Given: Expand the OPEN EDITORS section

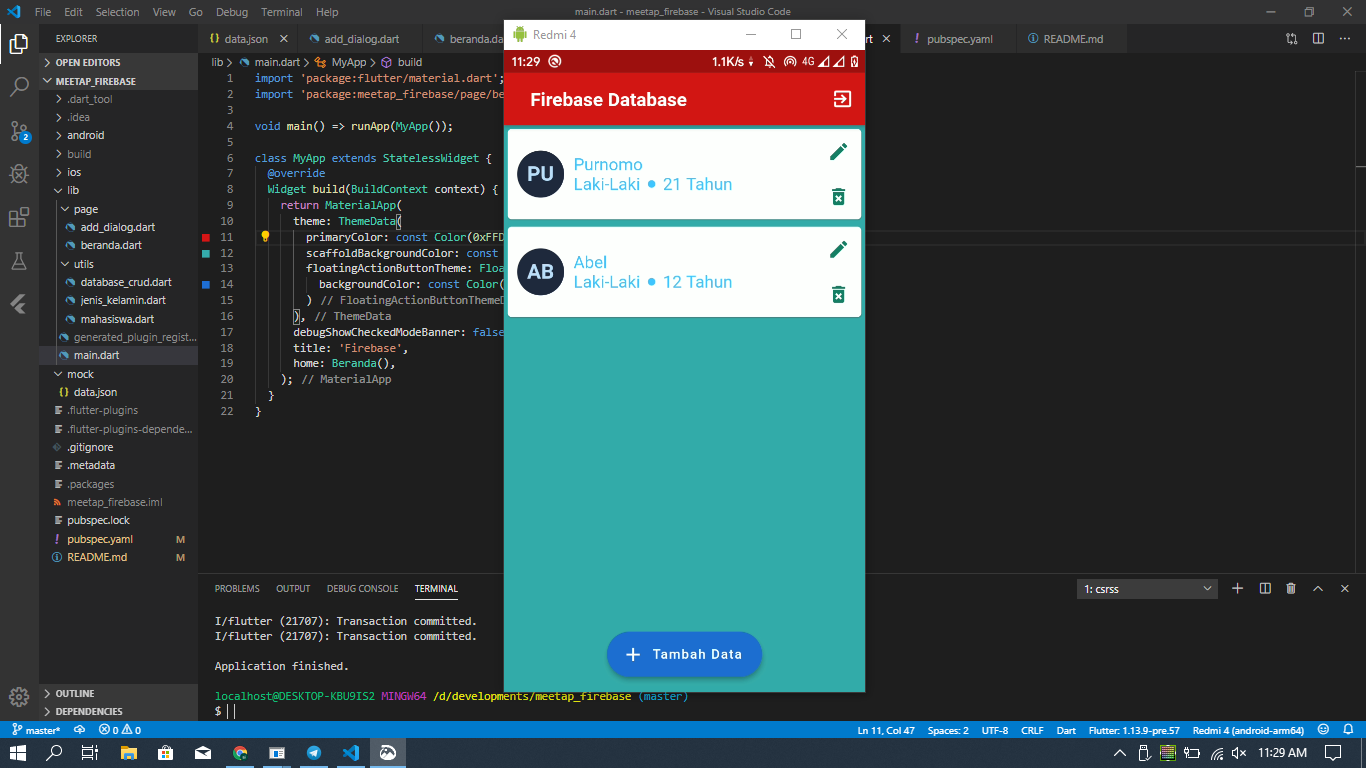Looking at the screenshot, I should pos(118,62).
